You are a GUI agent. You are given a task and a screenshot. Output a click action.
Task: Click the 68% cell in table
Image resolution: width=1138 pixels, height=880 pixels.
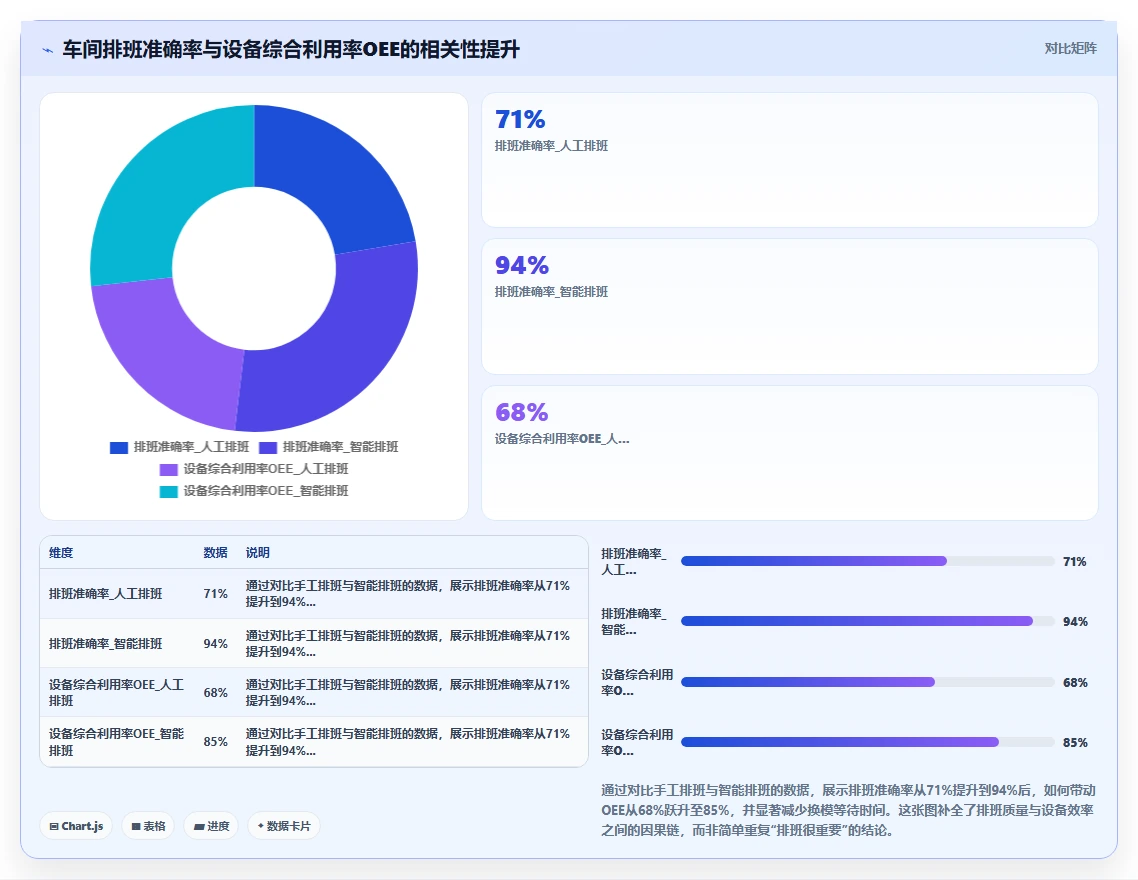coord(216,693)
